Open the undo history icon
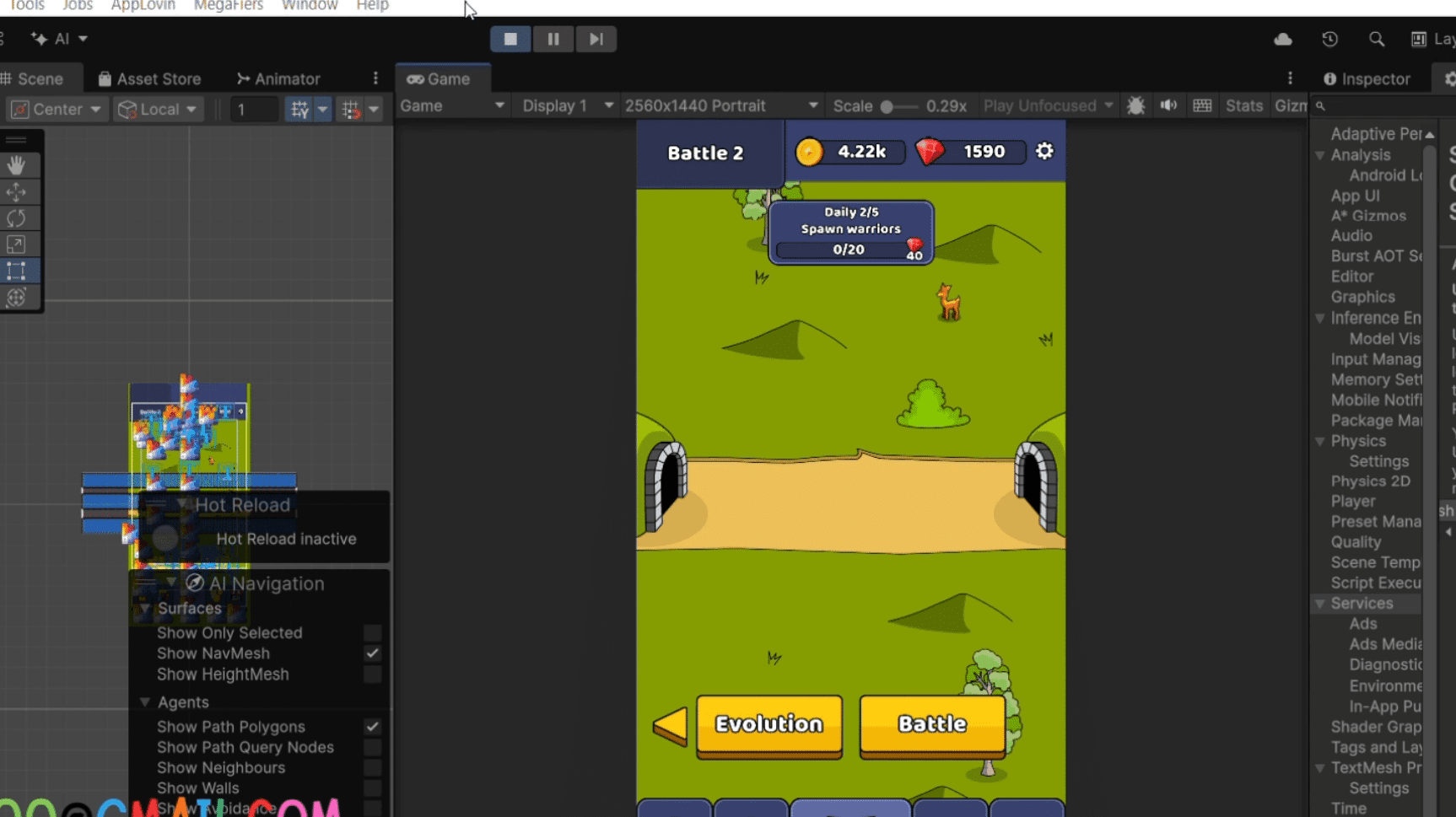Screen dimensions: 1456x817 [1330, 39]
